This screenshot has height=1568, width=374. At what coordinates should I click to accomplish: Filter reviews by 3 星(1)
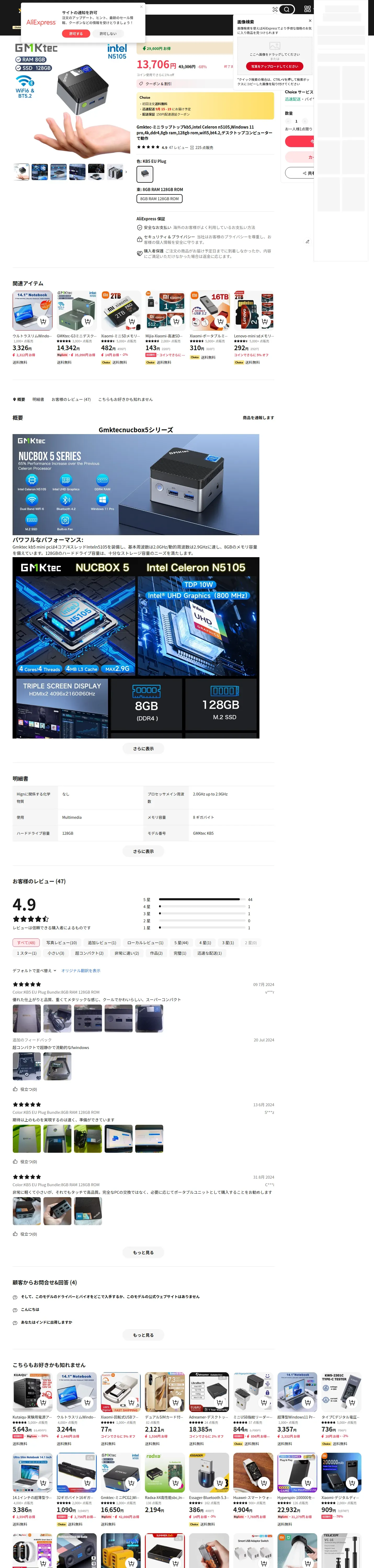[x=228, y=942]
